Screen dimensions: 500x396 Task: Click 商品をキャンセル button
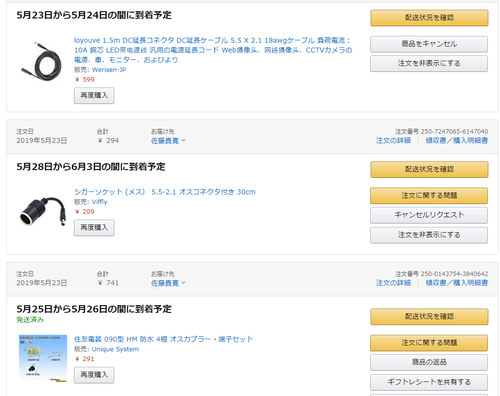[x=429, y=44]
